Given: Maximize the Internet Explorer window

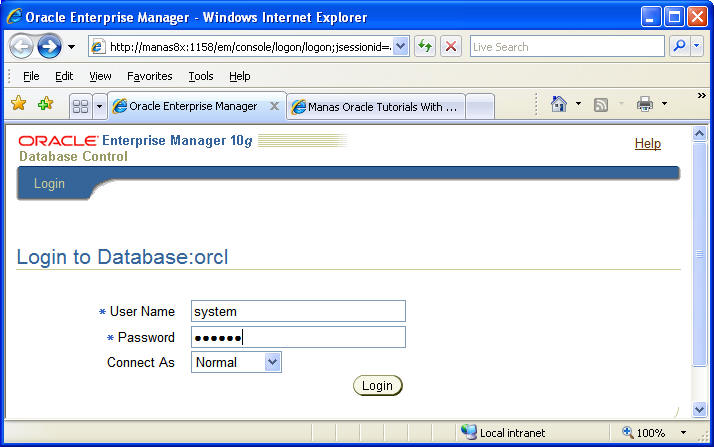Looking at the screenshot, I should 674,17.
